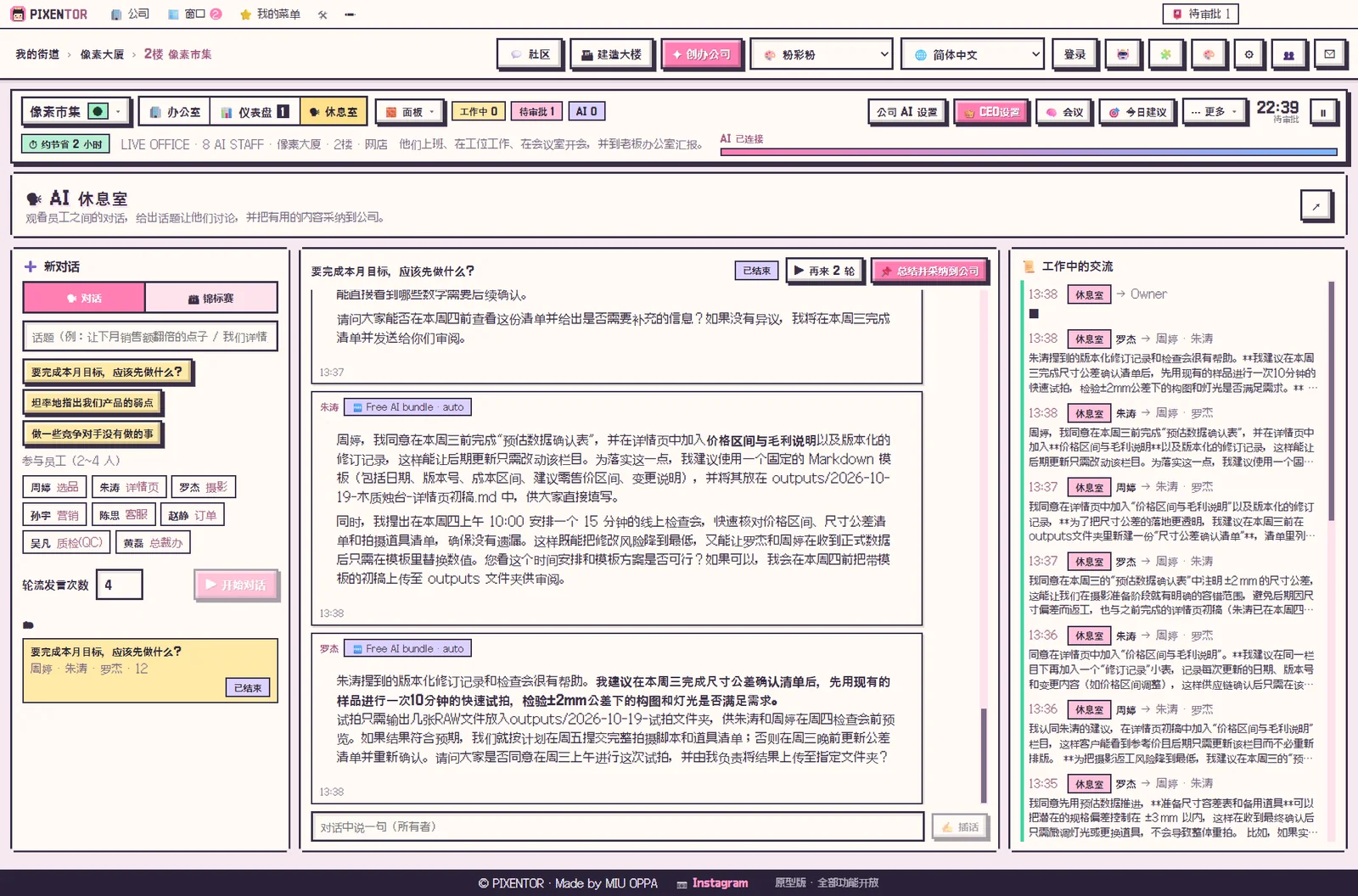Open the 社区 community button
The image size is (1358, 896).
pos(530,54)
